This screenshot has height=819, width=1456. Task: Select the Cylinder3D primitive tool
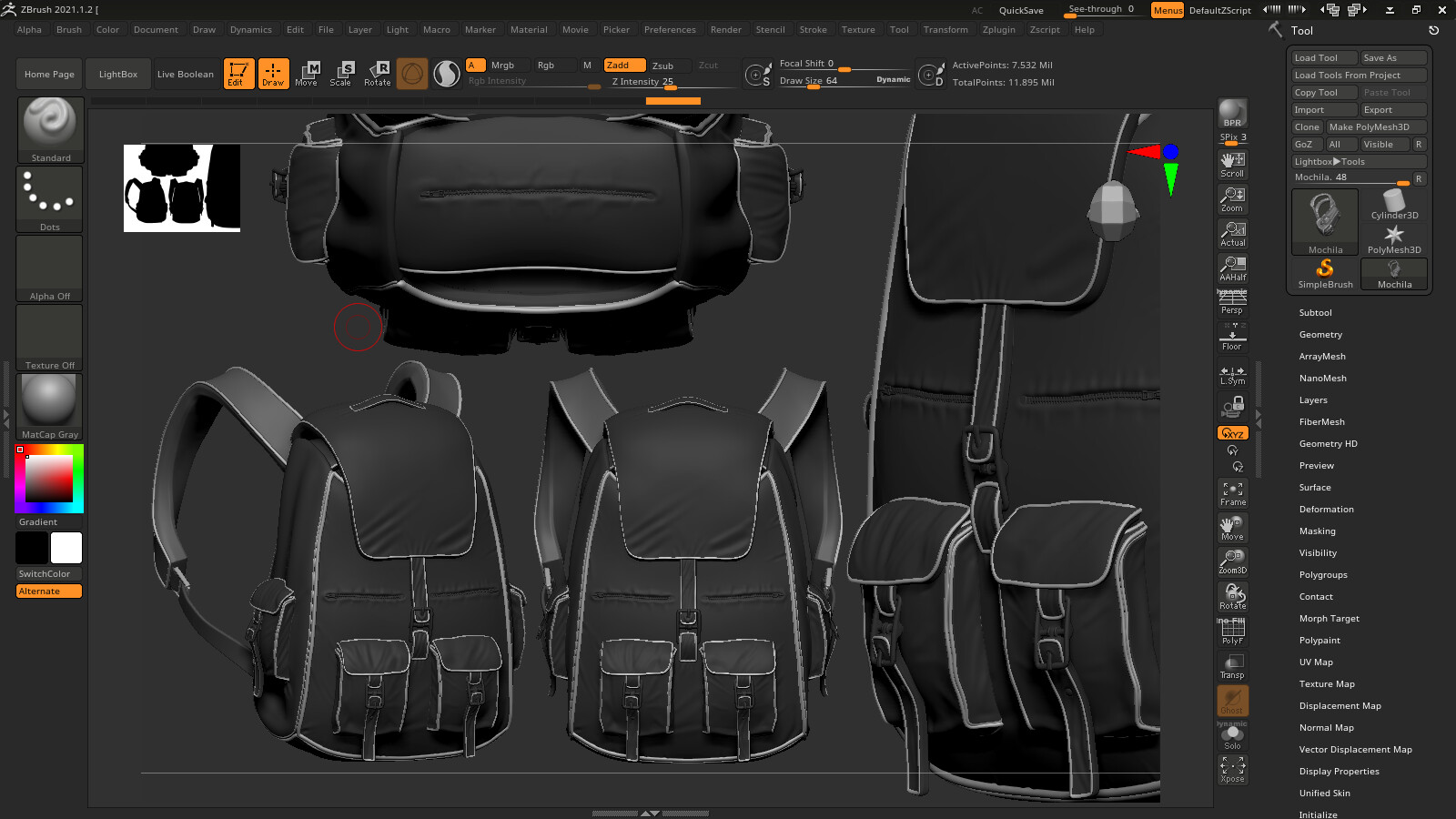click(x=1393, y=204)
